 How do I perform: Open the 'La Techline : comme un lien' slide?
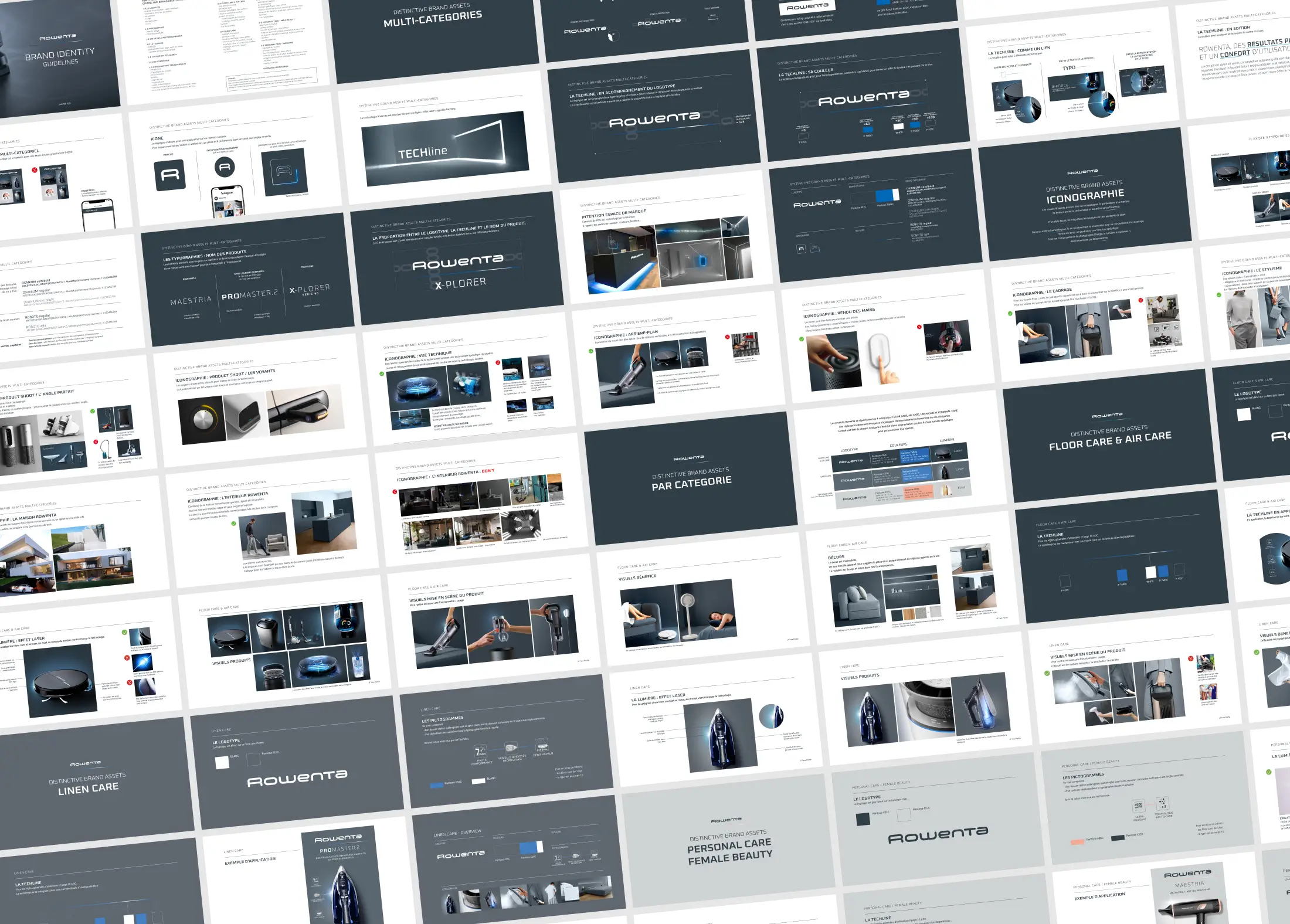[x=1072, y=73]
